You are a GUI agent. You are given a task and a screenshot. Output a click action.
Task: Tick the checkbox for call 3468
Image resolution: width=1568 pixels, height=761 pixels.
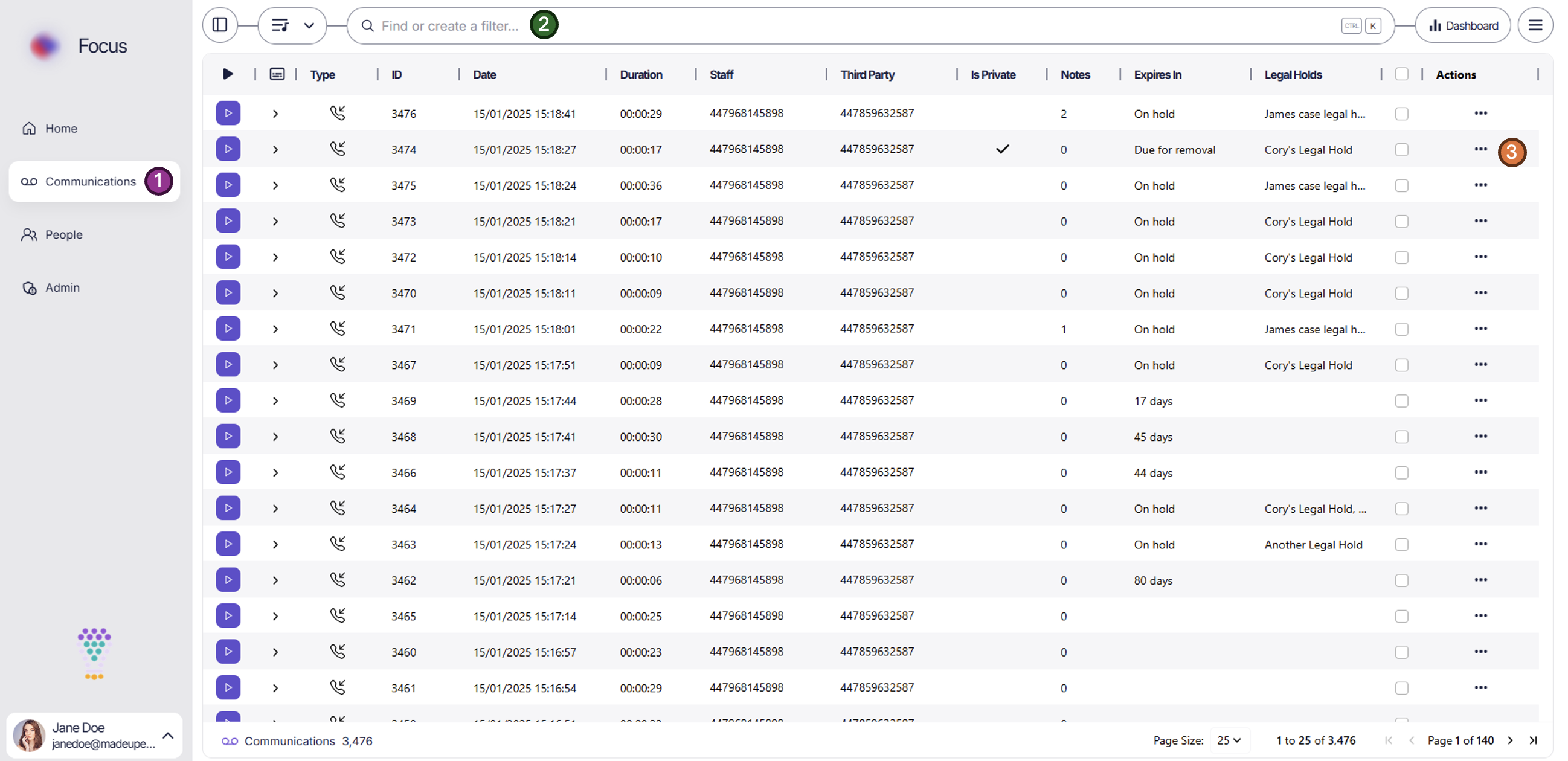1401,437
